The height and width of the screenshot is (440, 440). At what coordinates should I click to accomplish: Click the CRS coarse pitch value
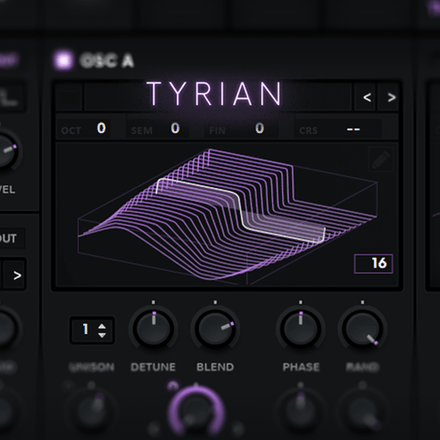pyautogui.click(x=353, y=129)
